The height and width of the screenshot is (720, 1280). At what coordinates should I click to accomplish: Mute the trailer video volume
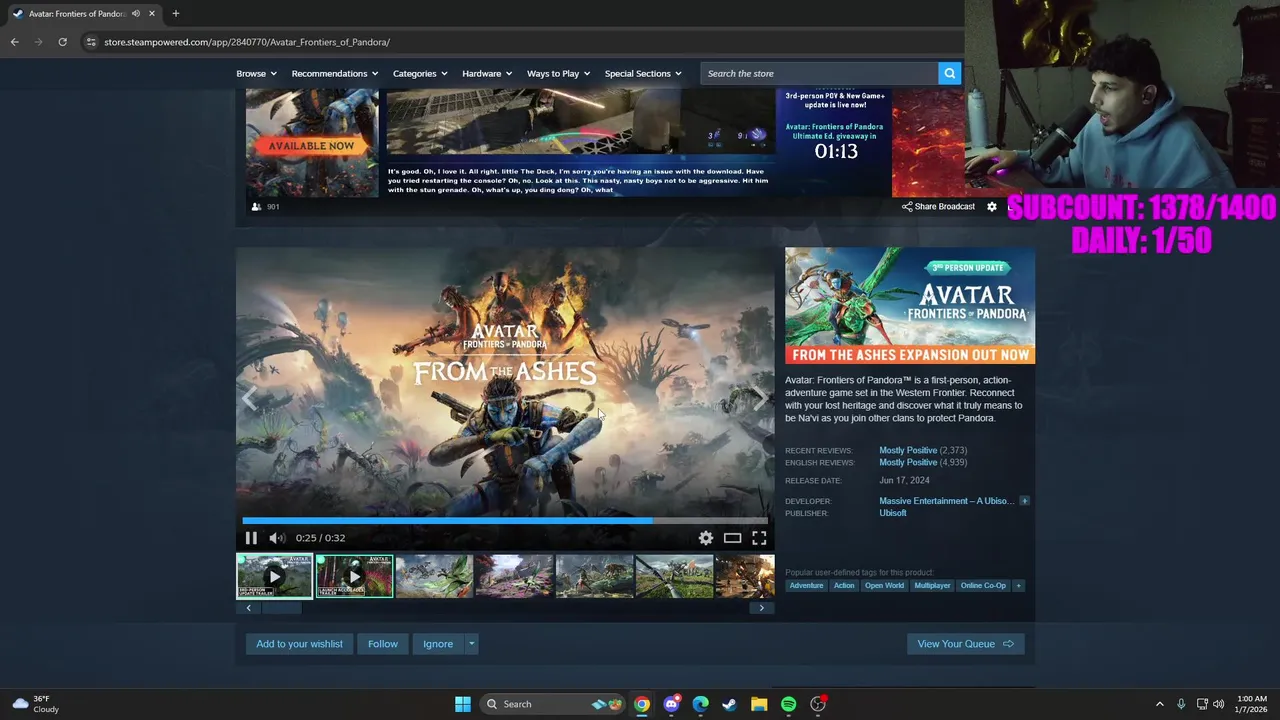point(277,538)
